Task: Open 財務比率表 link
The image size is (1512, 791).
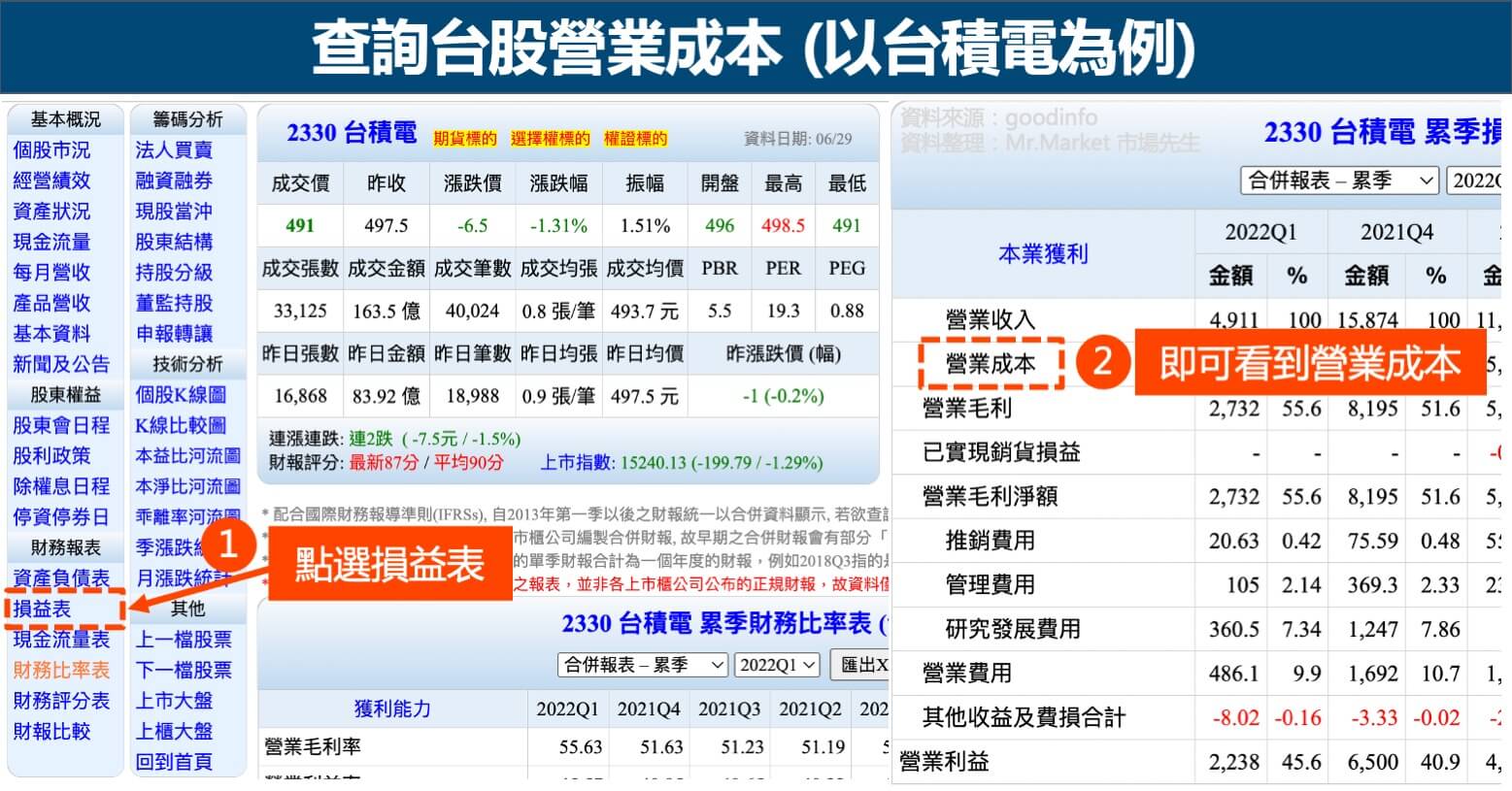Action: [61, 670]
